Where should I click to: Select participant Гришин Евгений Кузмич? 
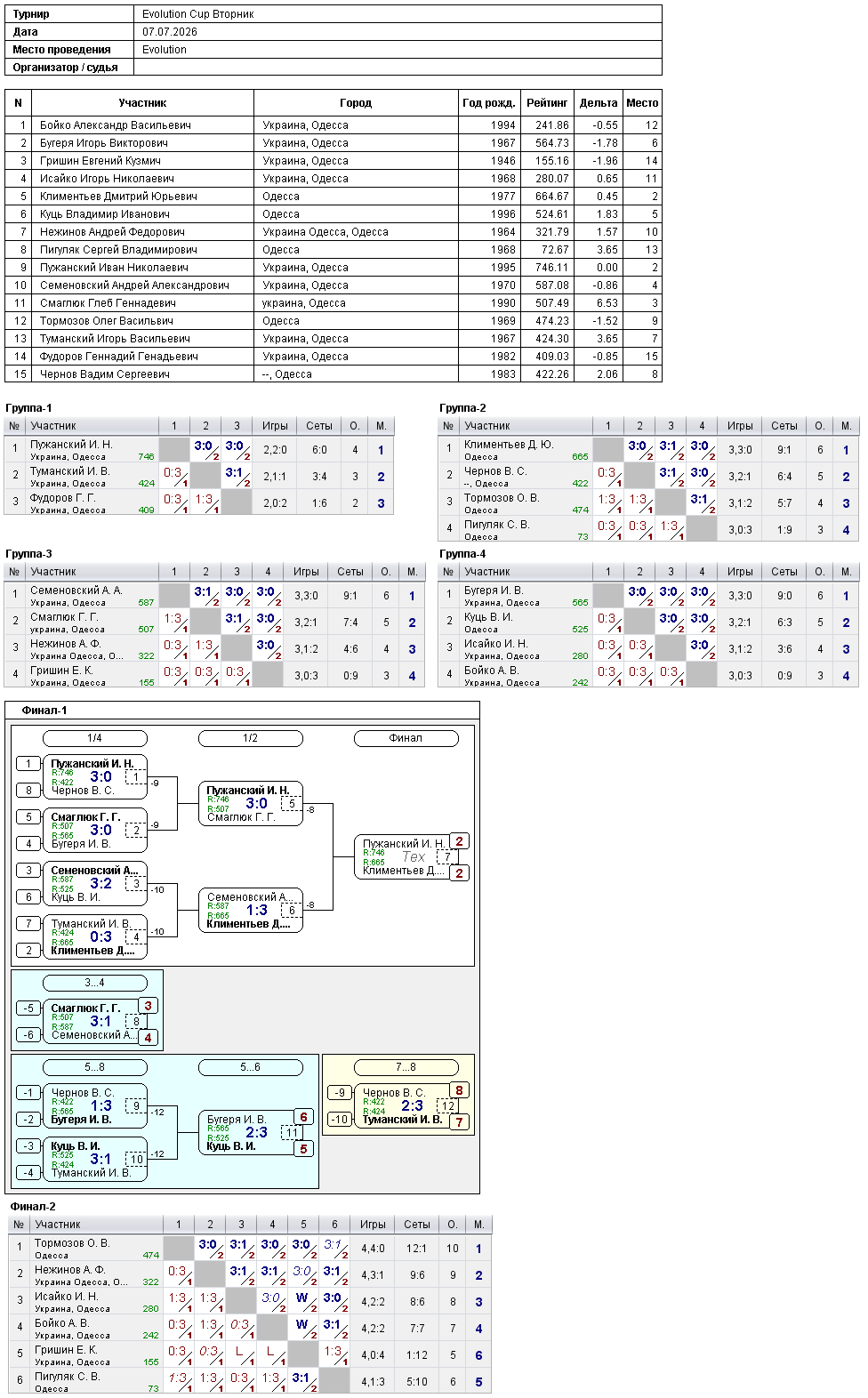100,161
